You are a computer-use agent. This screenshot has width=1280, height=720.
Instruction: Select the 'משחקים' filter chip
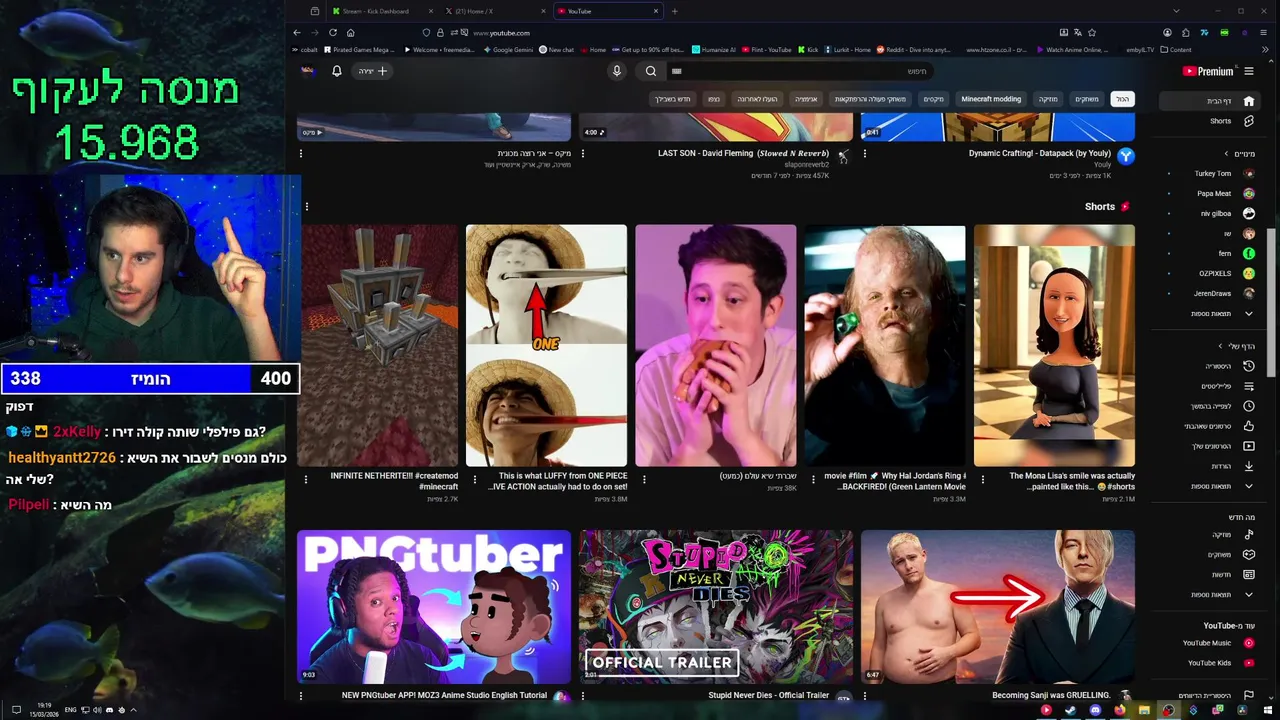pos(1087,99)
